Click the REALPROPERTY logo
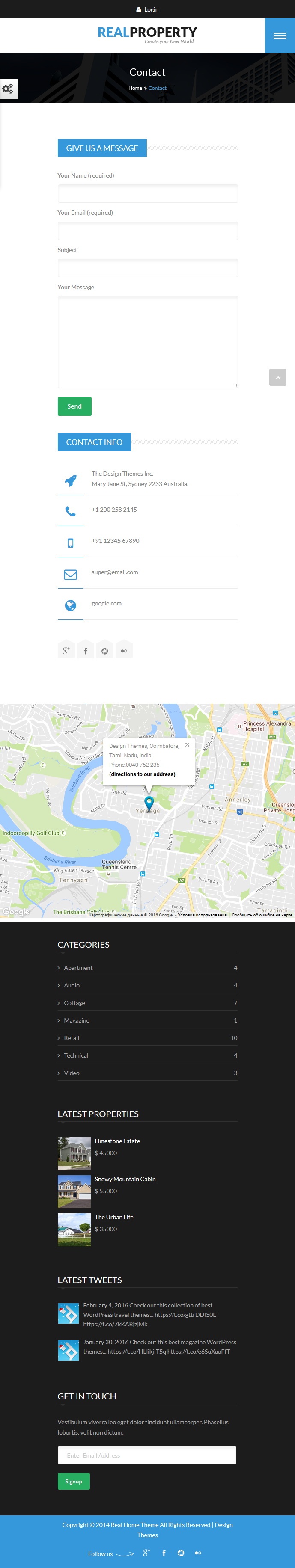This screenshot has width=295, height=1568. [147, 34]
